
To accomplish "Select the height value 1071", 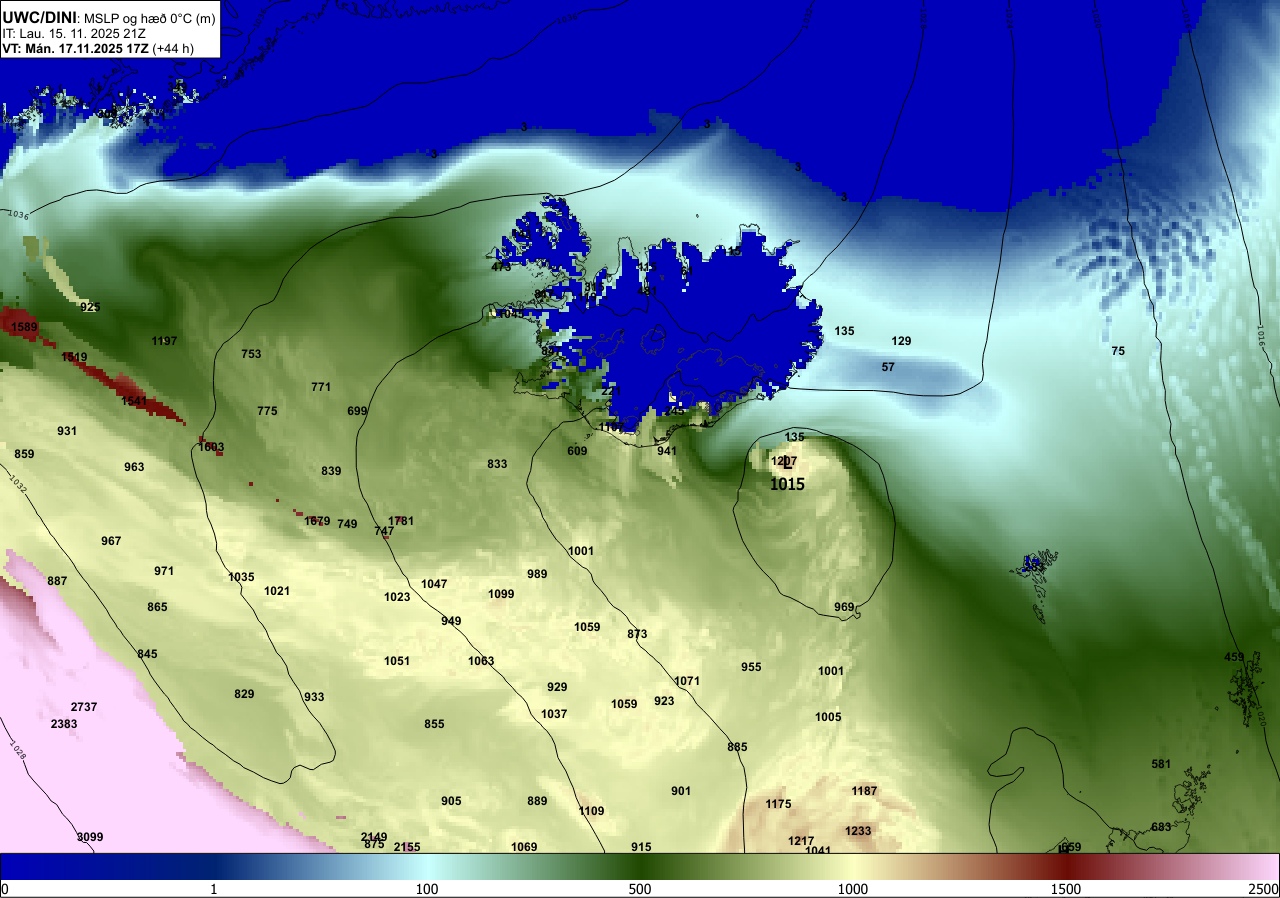I will click(x=687, y=681).
